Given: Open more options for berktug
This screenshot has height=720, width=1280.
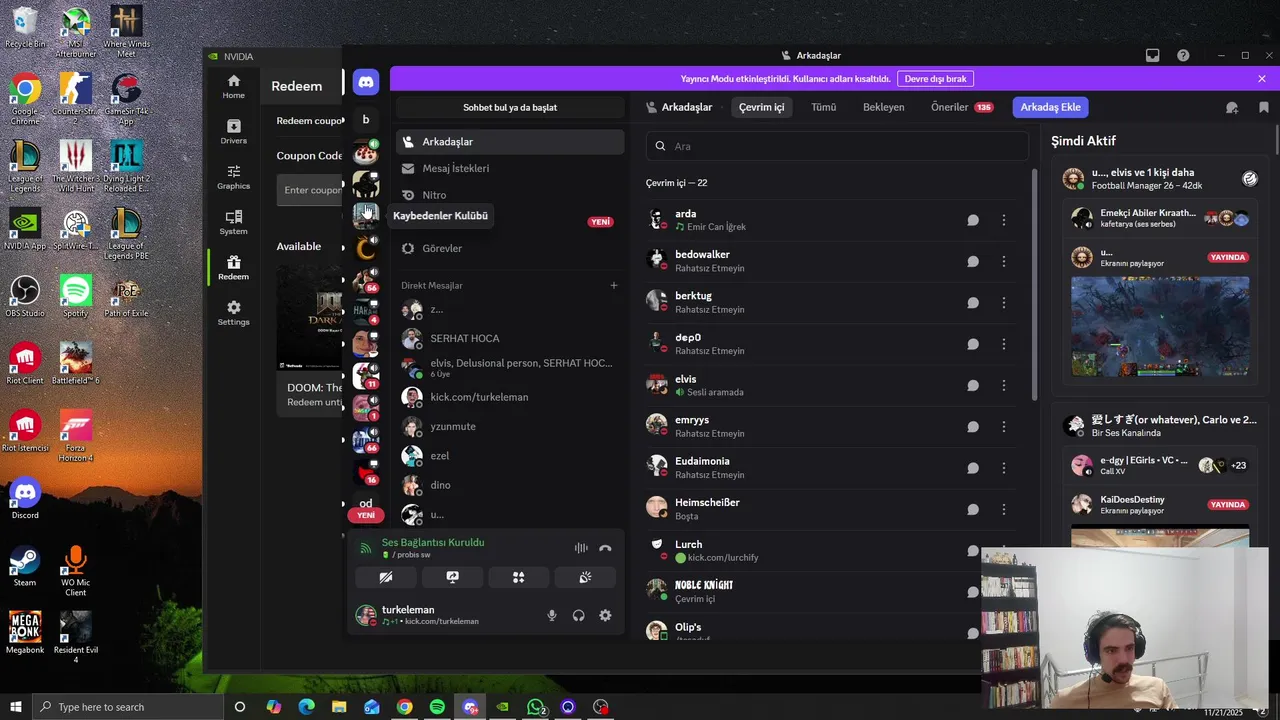Looking at the screenshot, I should pyautogui.click(x=1004, y=303).
